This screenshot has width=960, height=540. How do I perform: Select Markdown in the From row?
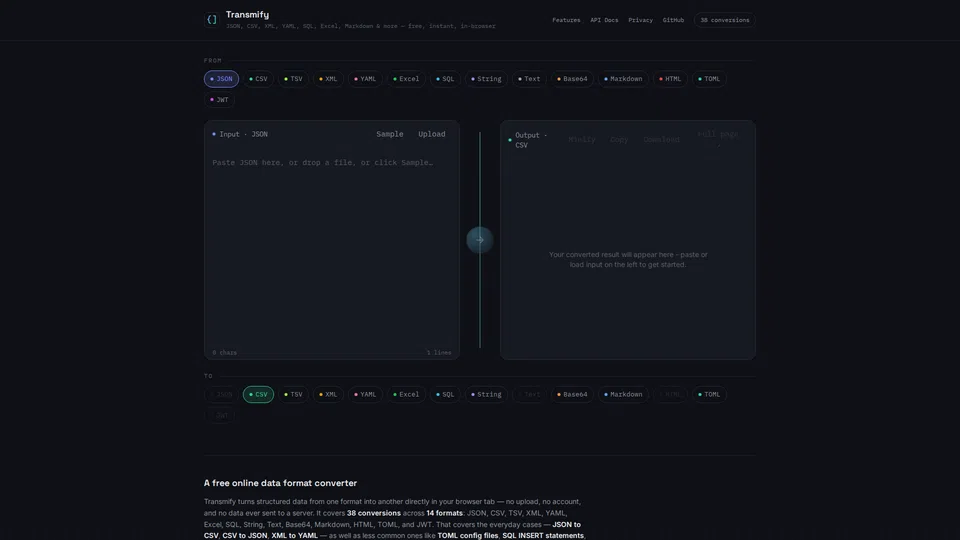click(623, 79)
